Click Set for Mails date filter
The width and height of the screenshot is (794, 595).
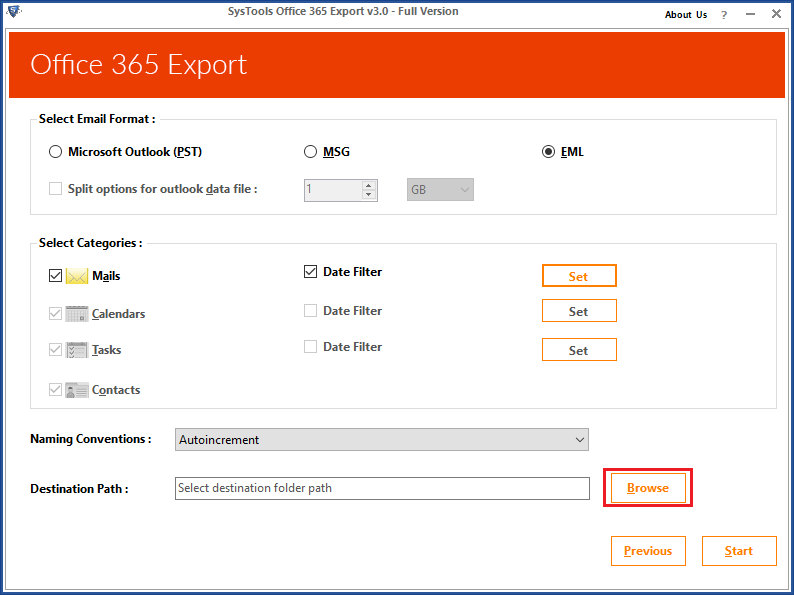coord(579,276)
